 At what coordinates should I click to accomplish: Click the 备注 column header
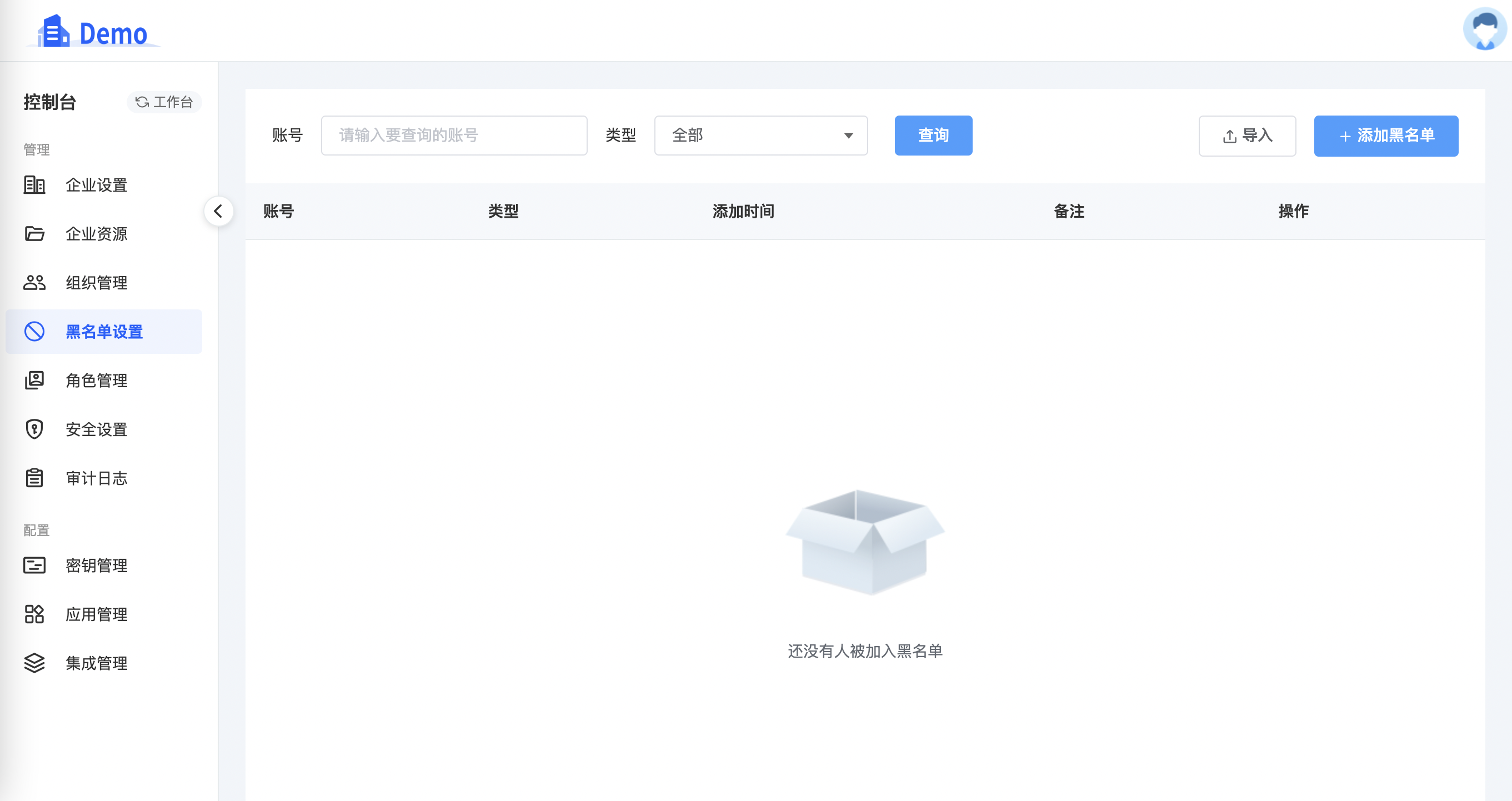pyautogui.click(x=1069, y=211)
